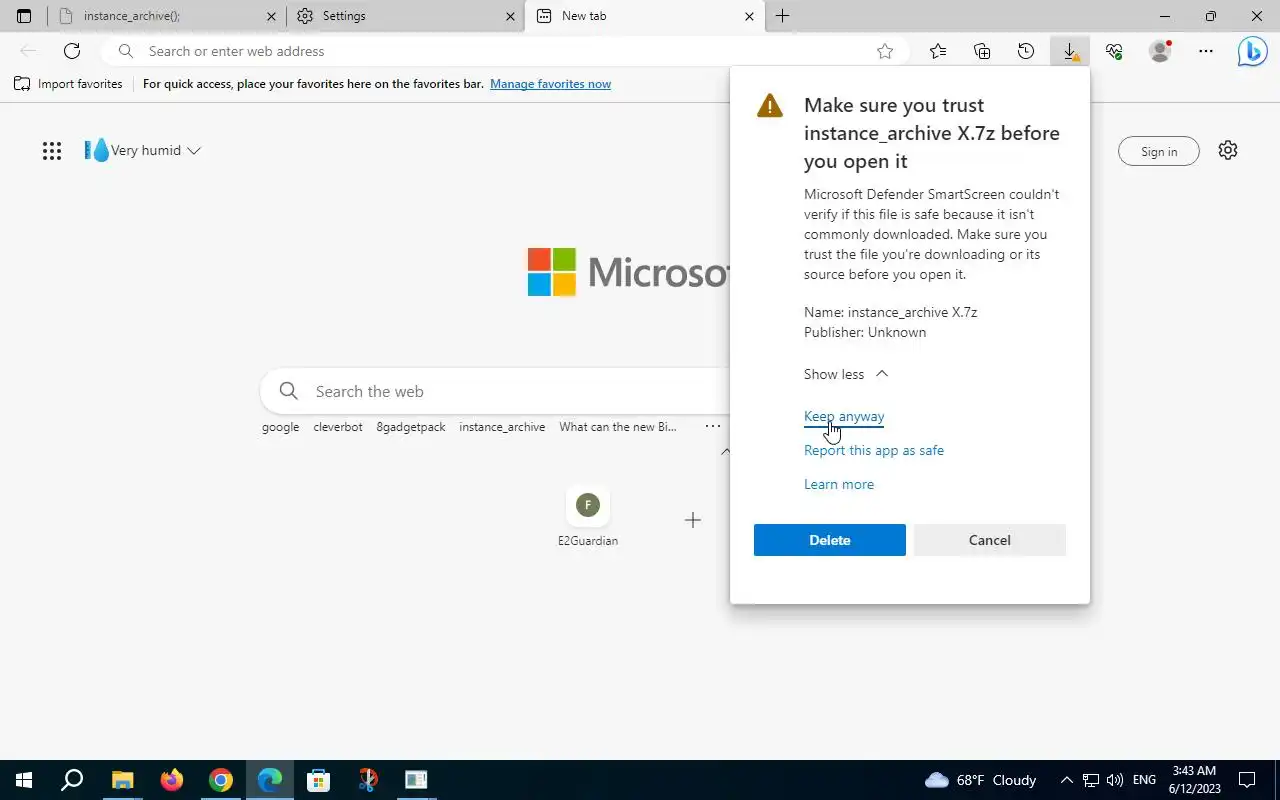Open the Windows Start menu
1280x800 pixels.
tap(23, 780)
